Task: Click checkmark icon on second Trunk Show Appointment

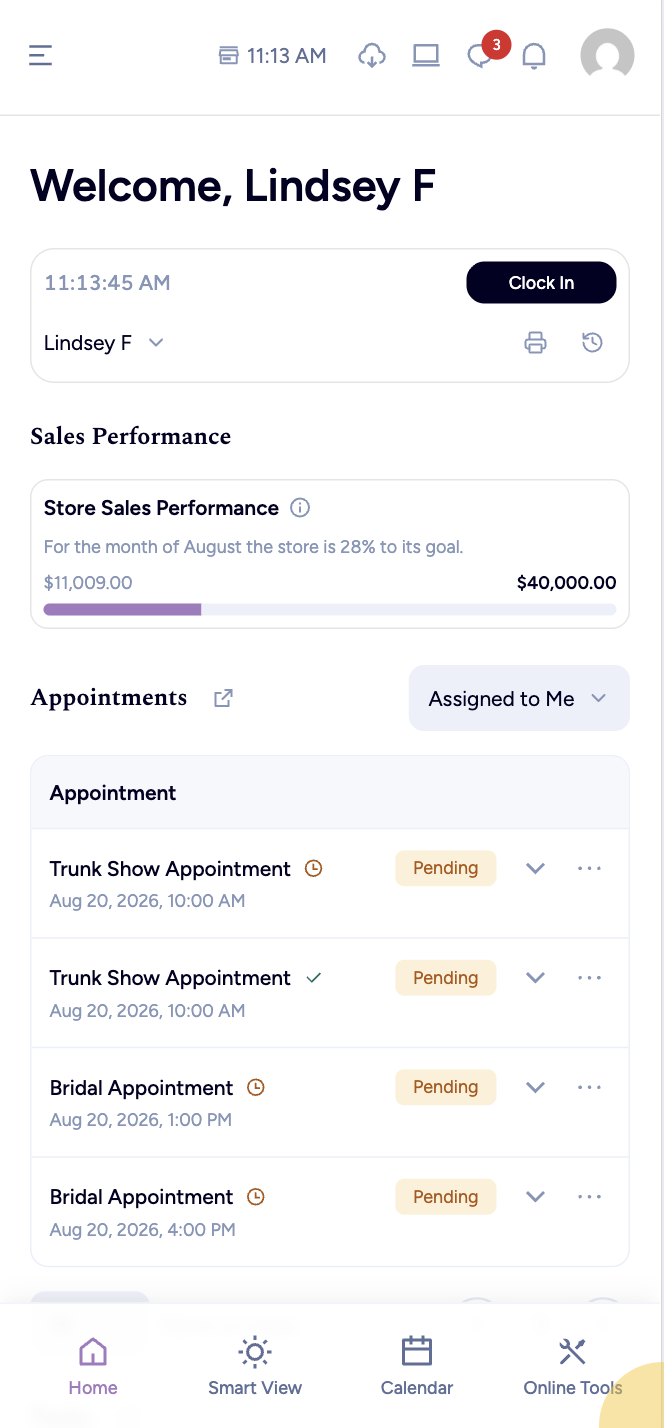Action: [313, 978]
